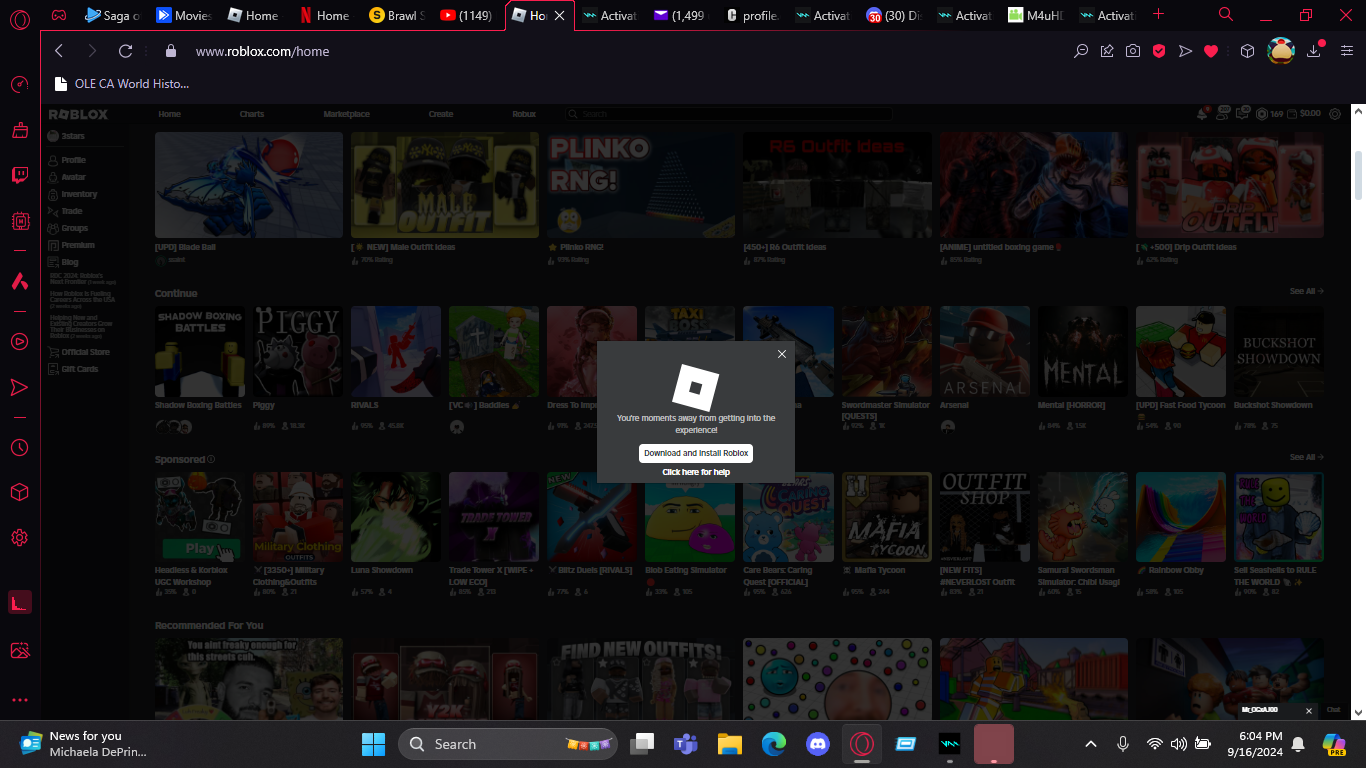Take a snapshot with camera icon
This screenshot has width=1366, height=768.
point(1133,51)
